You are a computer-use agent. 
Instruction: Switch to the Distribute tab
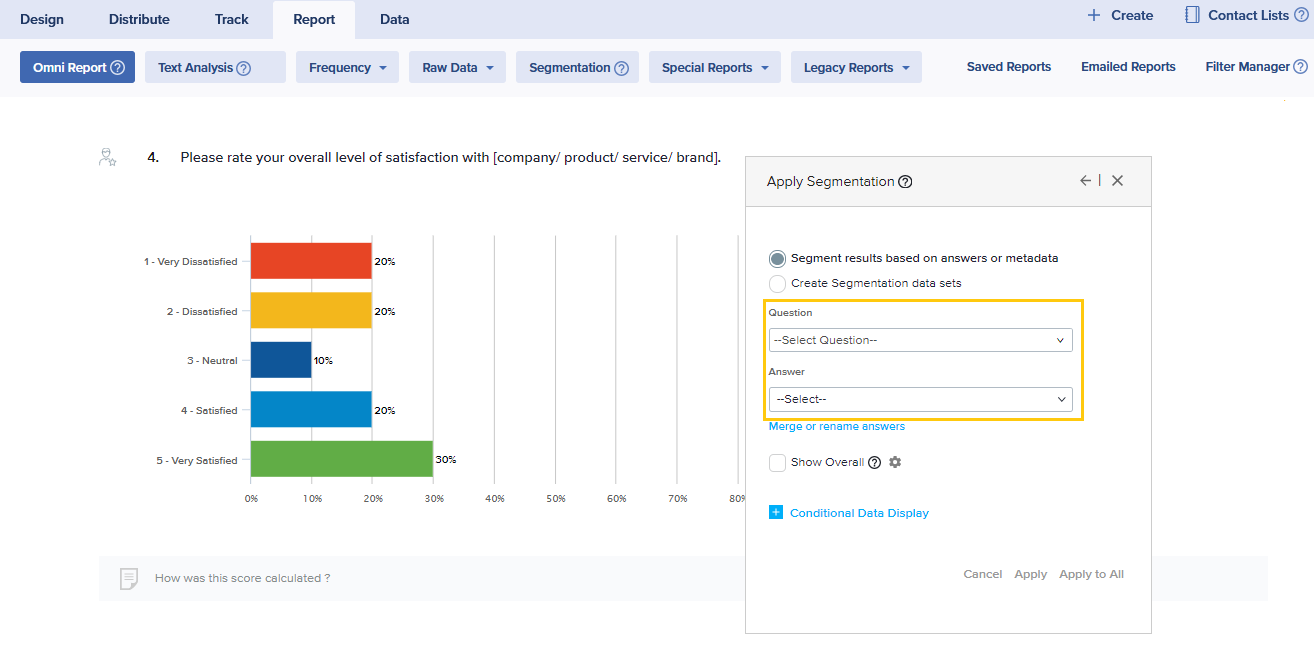point(139,19)
